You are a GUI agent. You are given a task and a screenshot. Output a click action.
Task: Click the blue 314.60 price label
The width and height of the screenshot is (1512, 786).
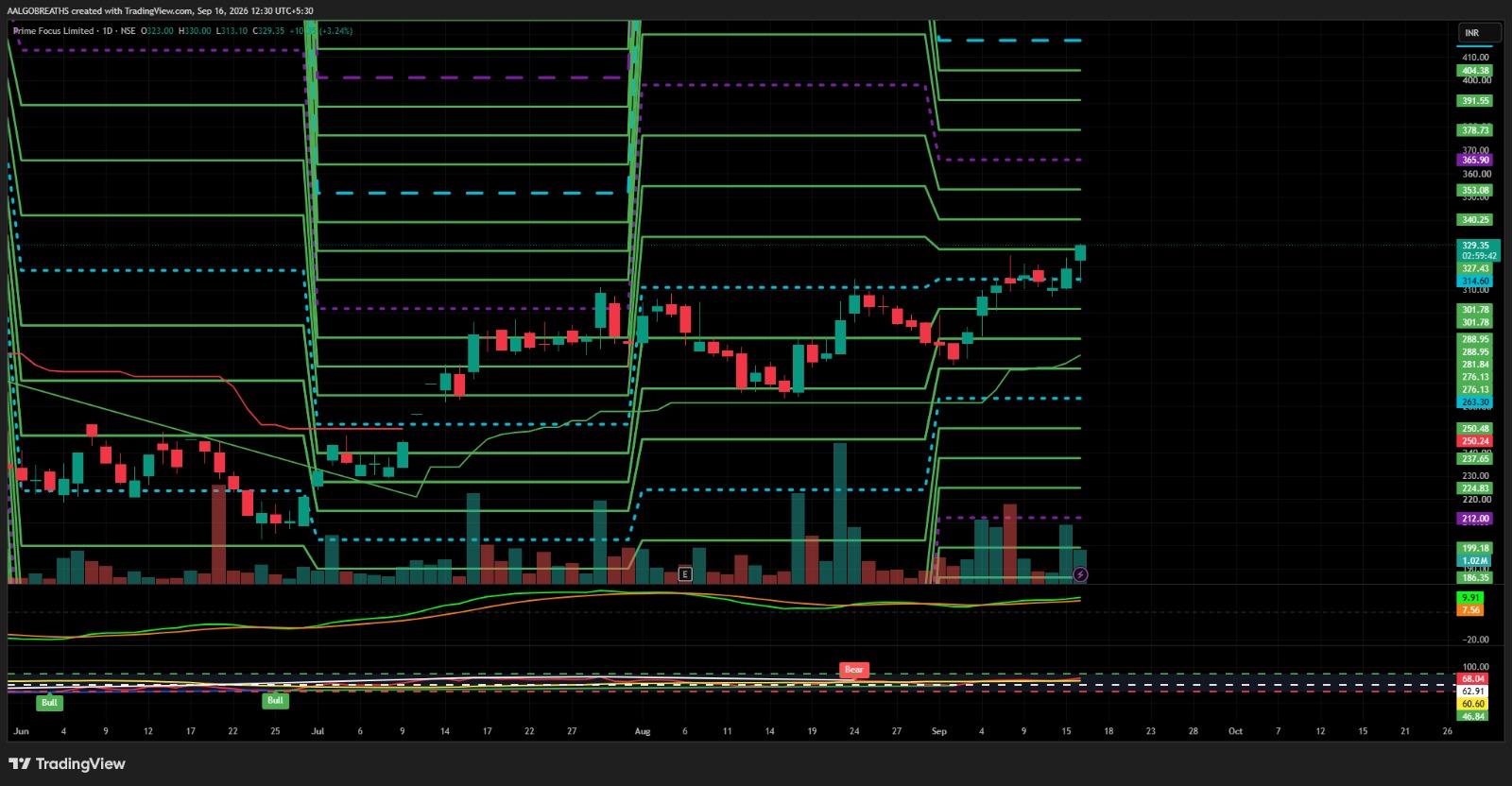pos(1475,282)
